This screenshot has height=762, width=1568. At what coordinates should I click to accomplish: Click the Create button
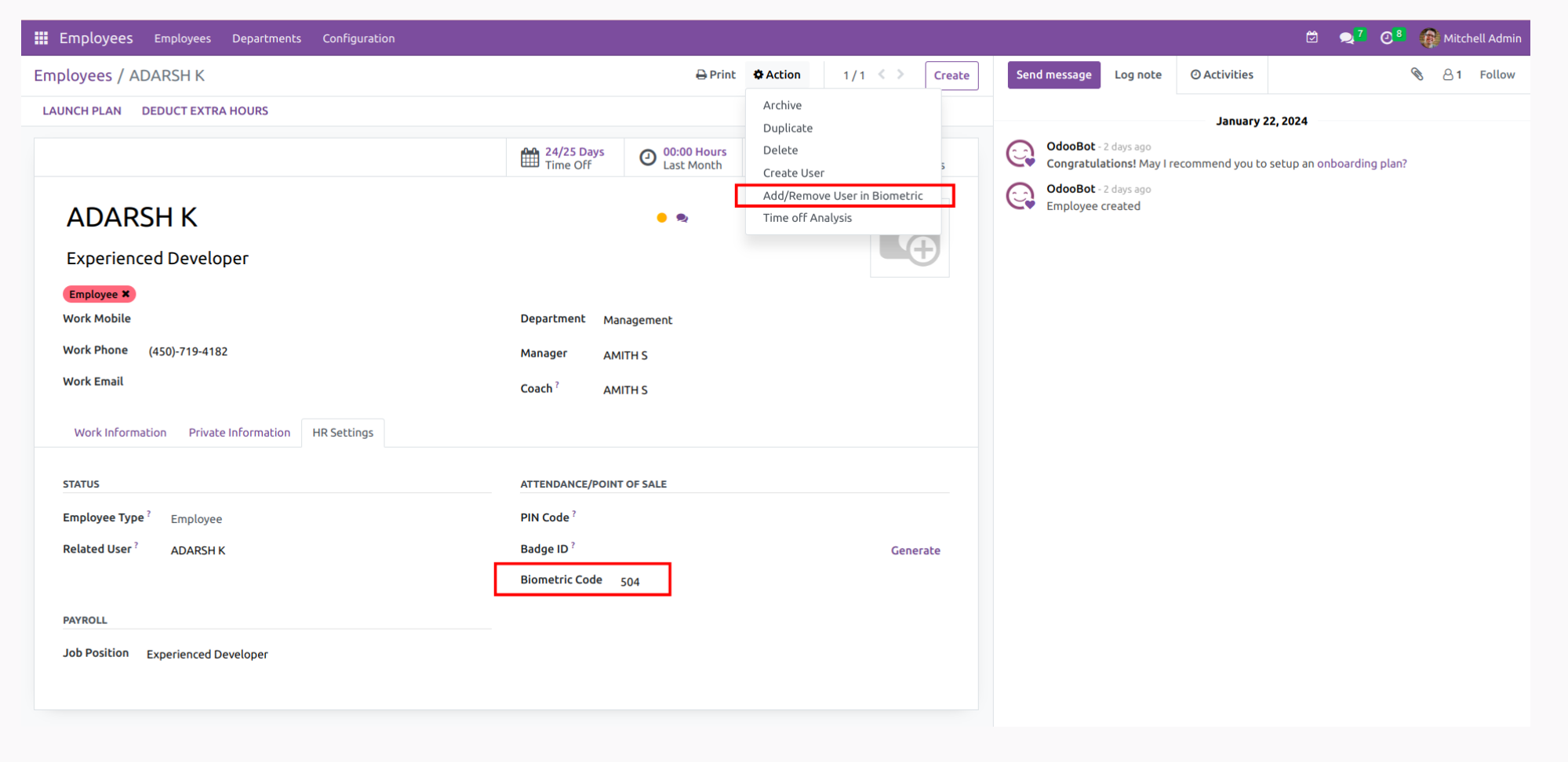point(951,75)
